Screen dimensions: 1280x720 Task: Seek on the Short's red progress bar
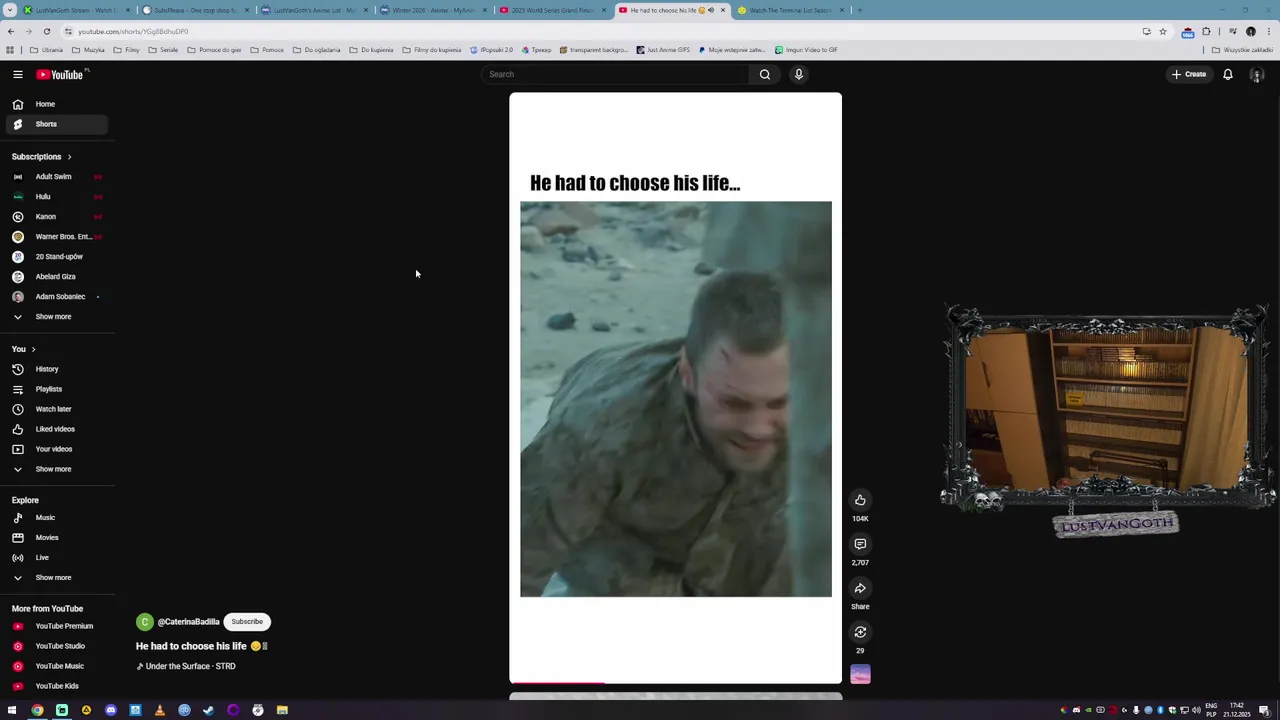pos(675,683)
